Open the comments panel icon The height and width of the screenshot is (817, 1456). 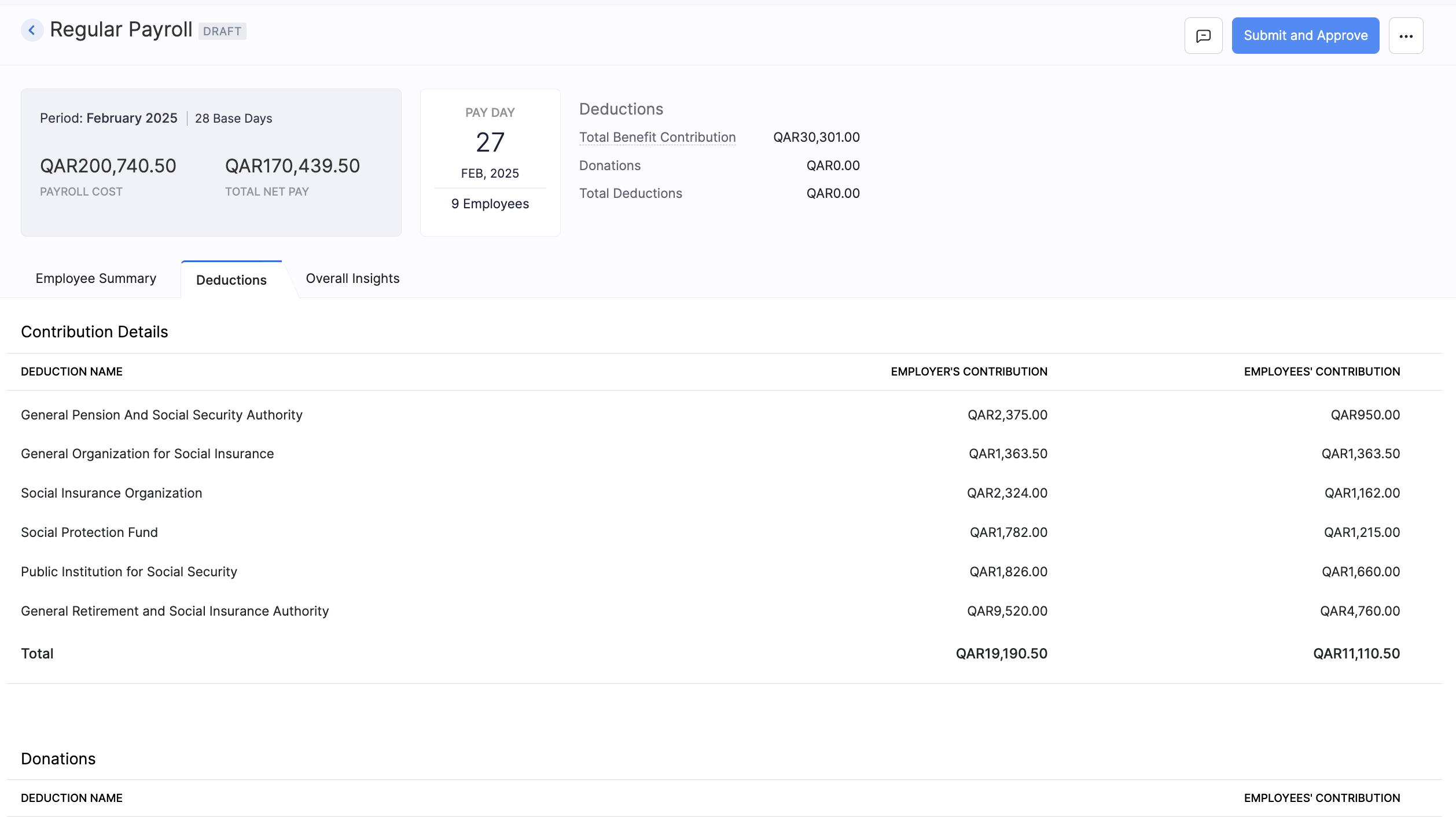(1203, 35)
